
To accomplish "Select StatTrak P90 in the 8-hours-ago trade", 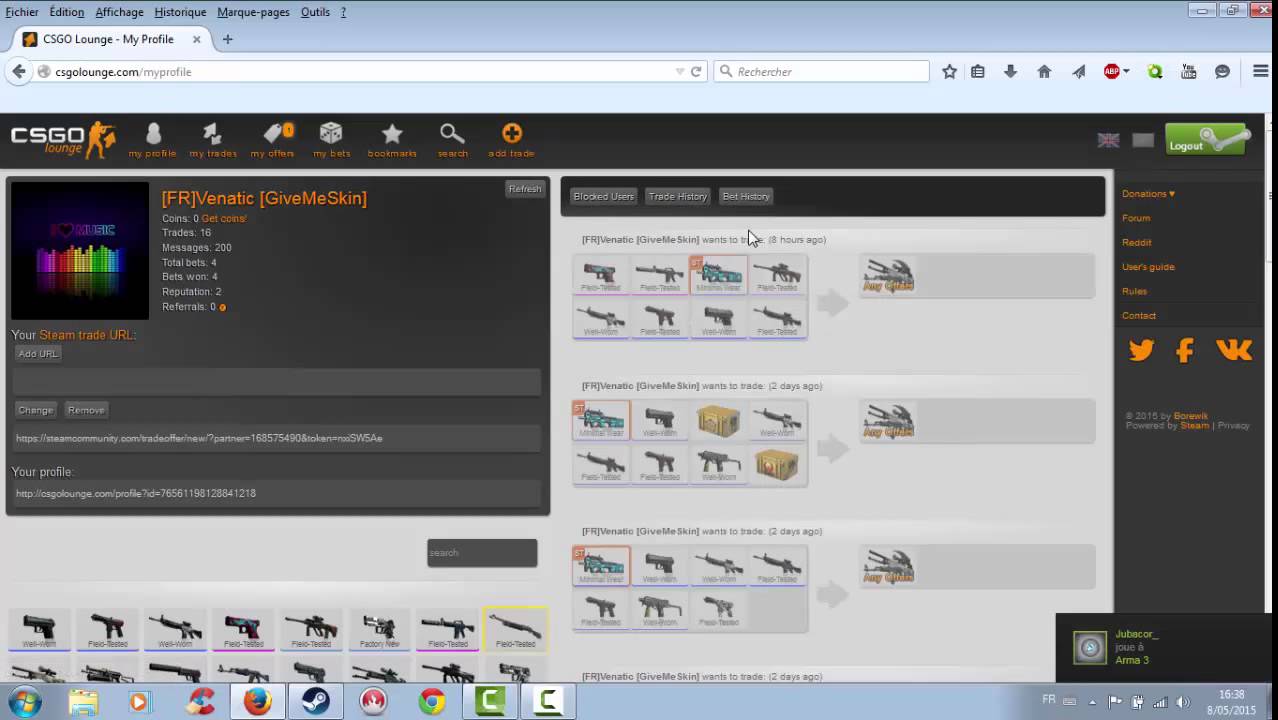I will pos(718,274).
